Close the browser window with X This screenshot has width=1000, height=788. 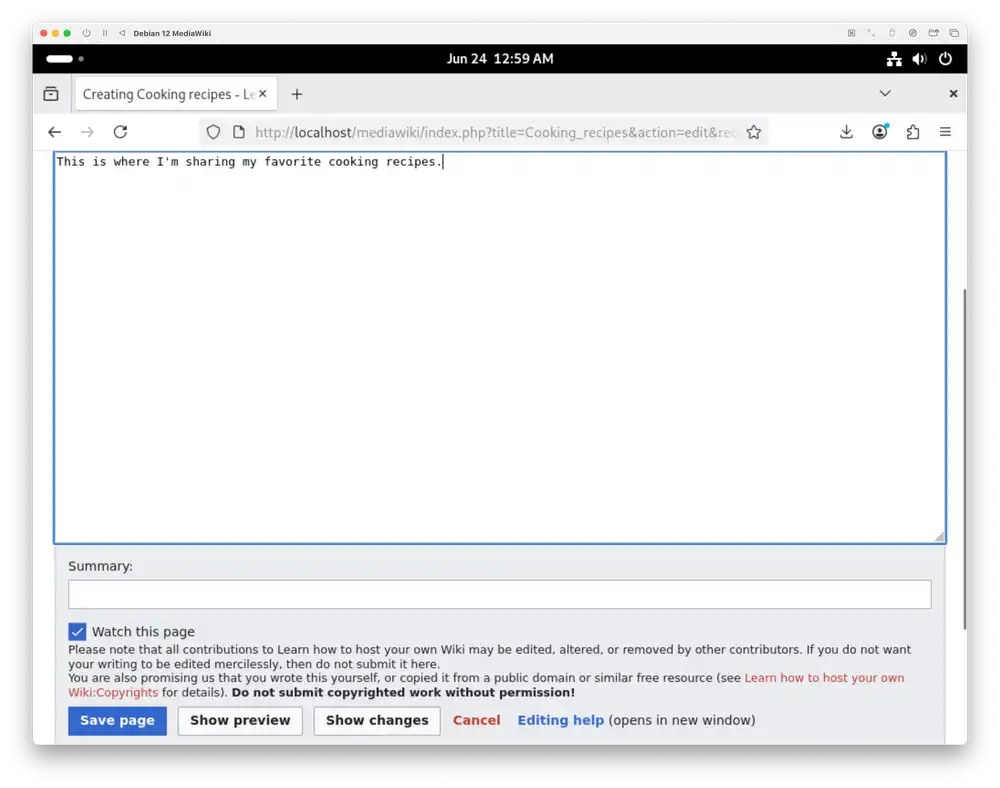pos(953,94)
